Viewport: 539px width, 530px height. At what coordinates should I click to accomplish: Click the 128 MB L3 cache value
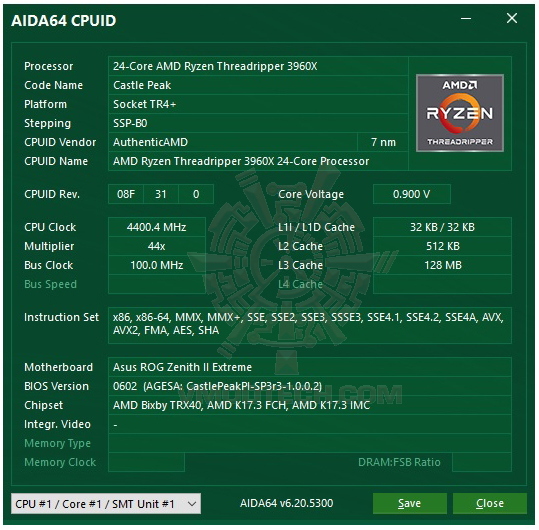click(x=442, y=265)
